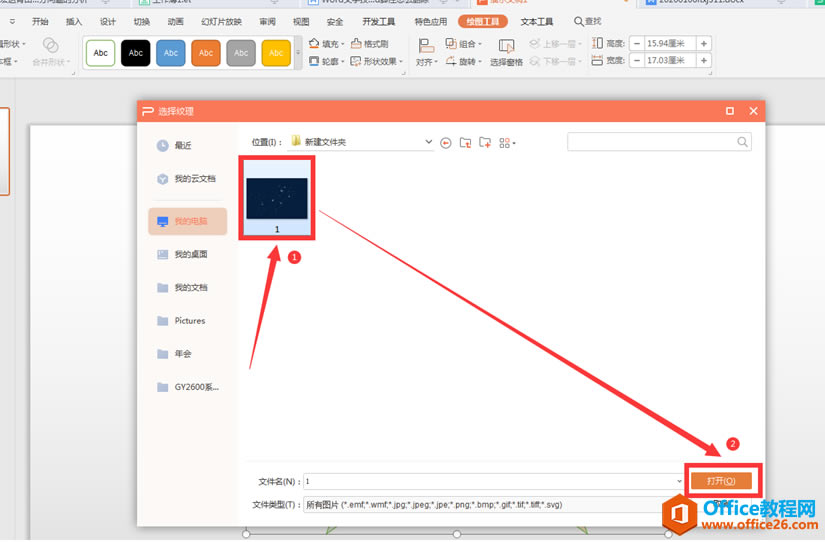
Task: Expand the 文件名 filename dropdown arrow
Action: pyautogui.click(x=678, y=481)
